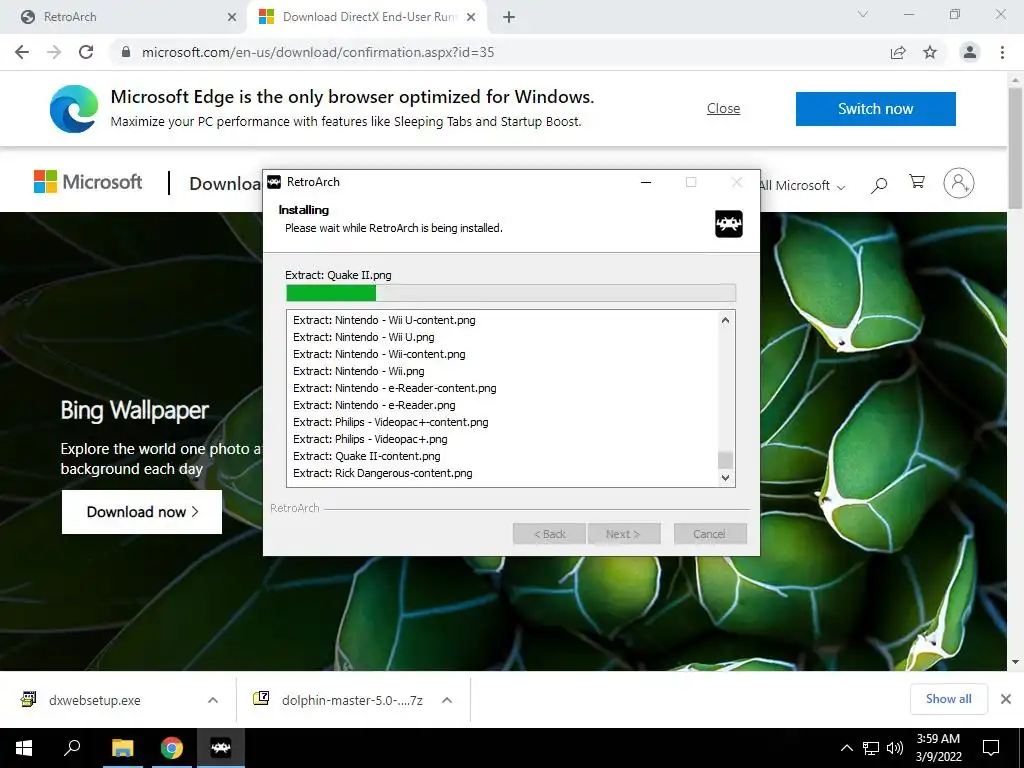This screenshot has height=768, width=1024.
Task: Open the Microsoft site search icon
Action: (x=879, y=185)
